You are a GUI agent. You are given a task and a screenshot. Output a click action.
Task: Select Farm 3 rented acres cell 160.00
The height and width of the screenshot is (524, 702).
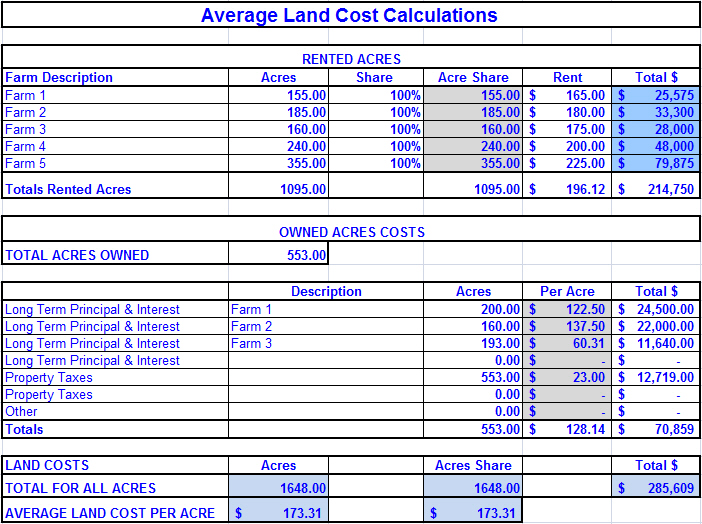click(278, 129)
